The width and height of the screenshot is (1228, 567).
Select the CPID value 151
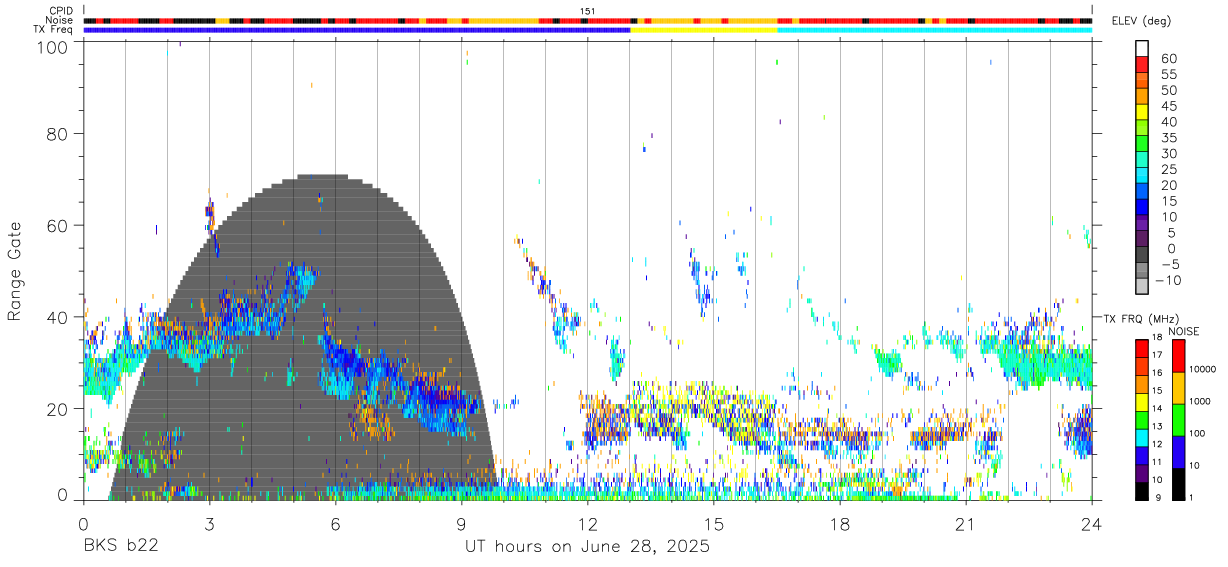(x=588, y=11)
